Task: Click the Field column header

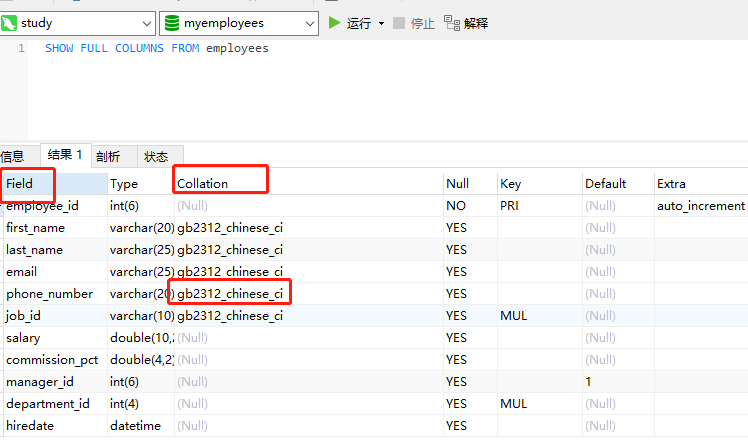Action: point(20,183)
